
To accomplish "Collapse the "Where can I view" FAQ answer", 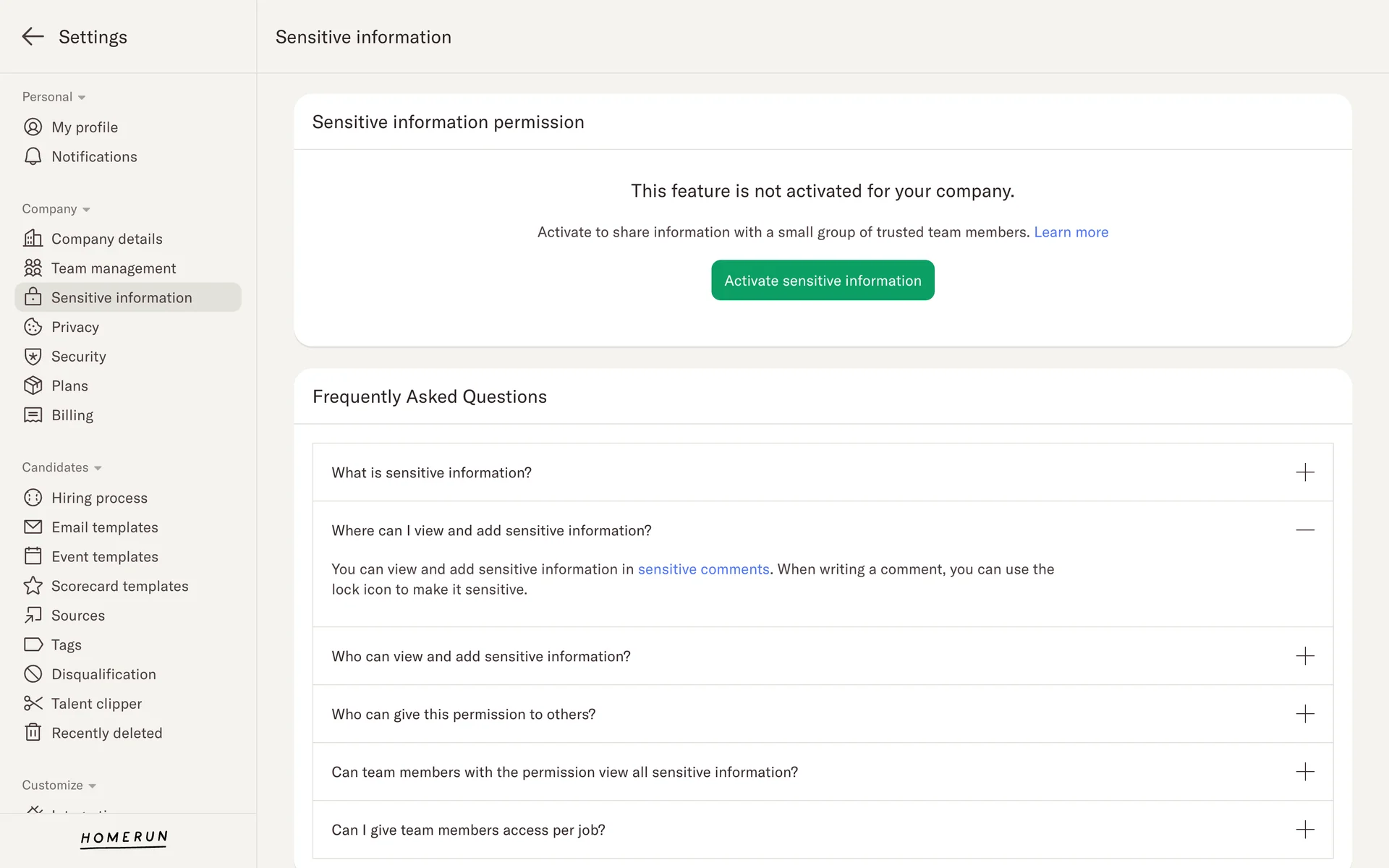I will pyautogui.click(x=1304, y=530).
